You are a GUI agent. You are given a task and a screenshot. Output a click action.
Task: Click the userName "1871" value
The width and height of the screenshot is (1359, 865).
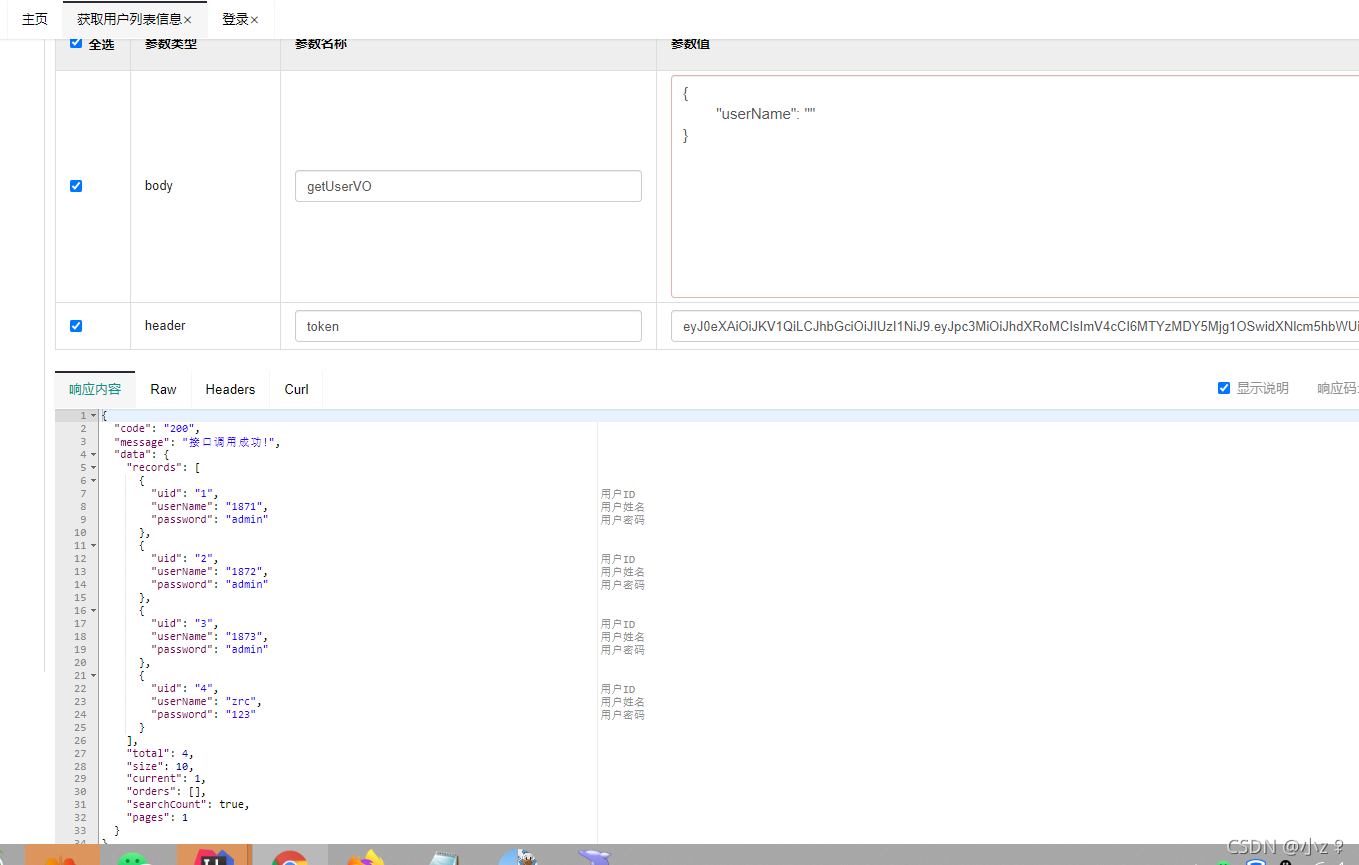click(x=244, y=506)
